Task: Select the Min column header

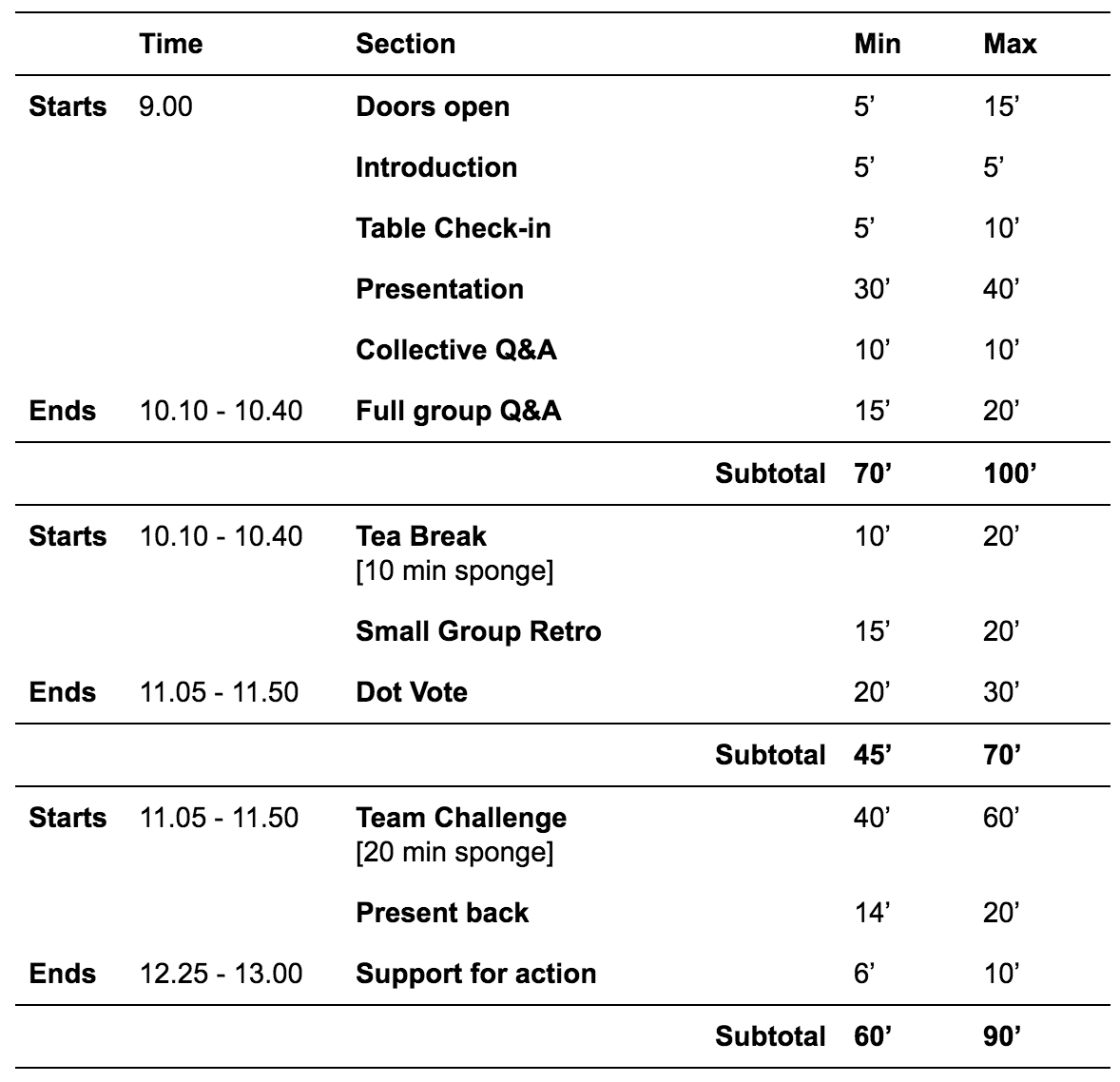Action: click(878, 45)
